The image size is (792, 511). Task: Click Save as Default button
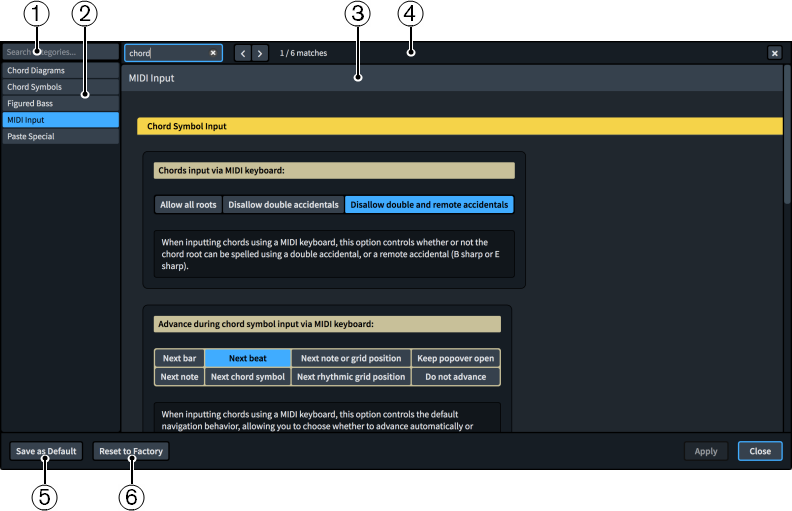pos(46,451)
